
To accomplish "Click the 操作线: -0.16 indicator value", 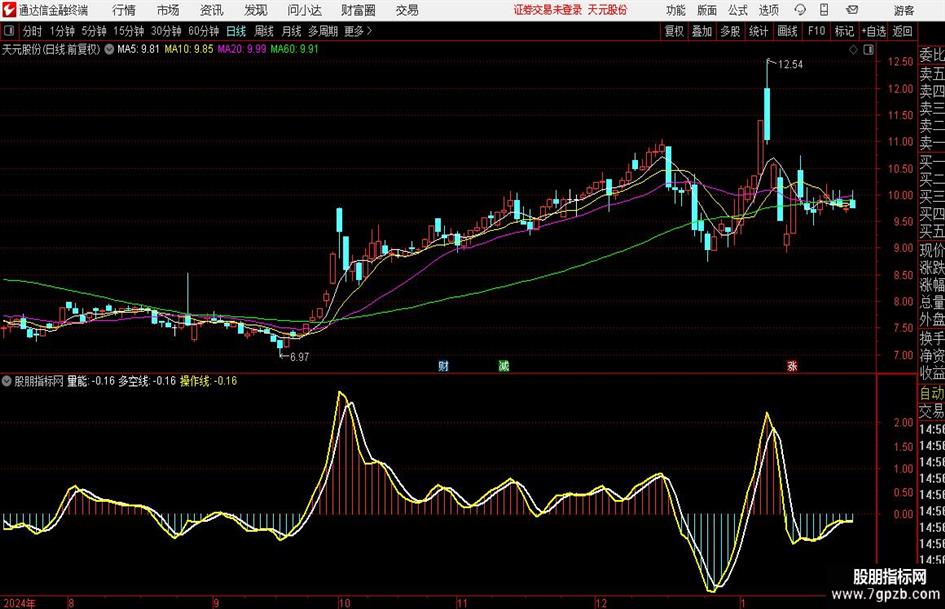I will (x=209, y=380).
